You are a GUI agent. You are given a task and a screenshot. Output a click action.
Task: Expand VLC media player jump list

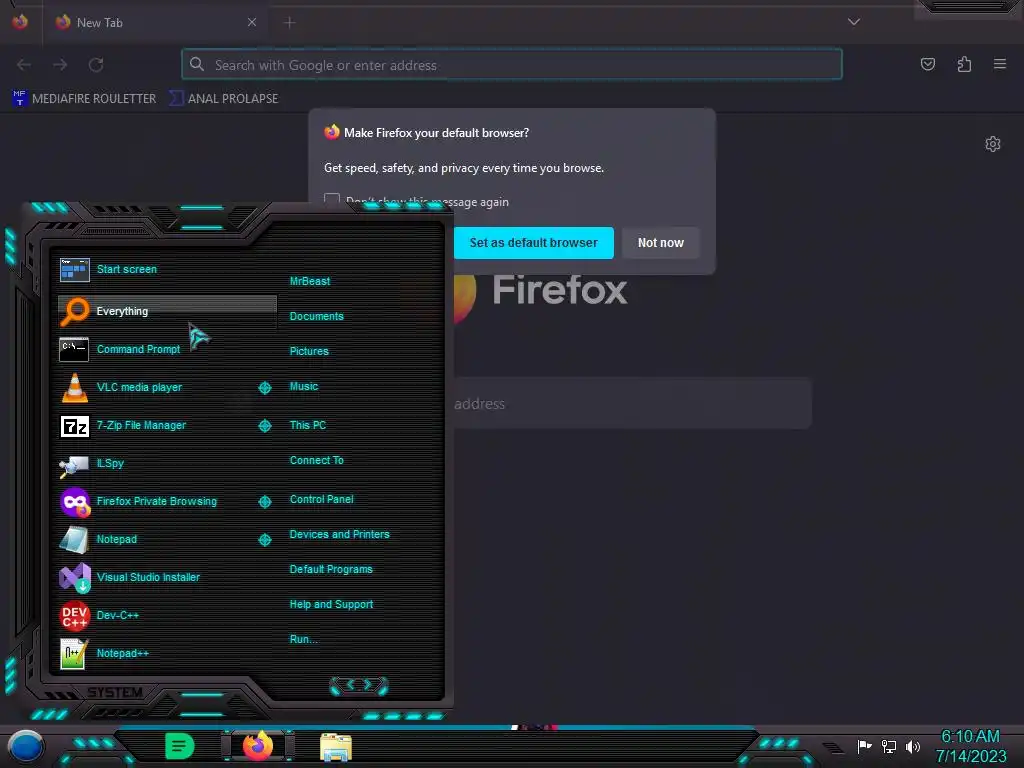[x=264, y=388]
